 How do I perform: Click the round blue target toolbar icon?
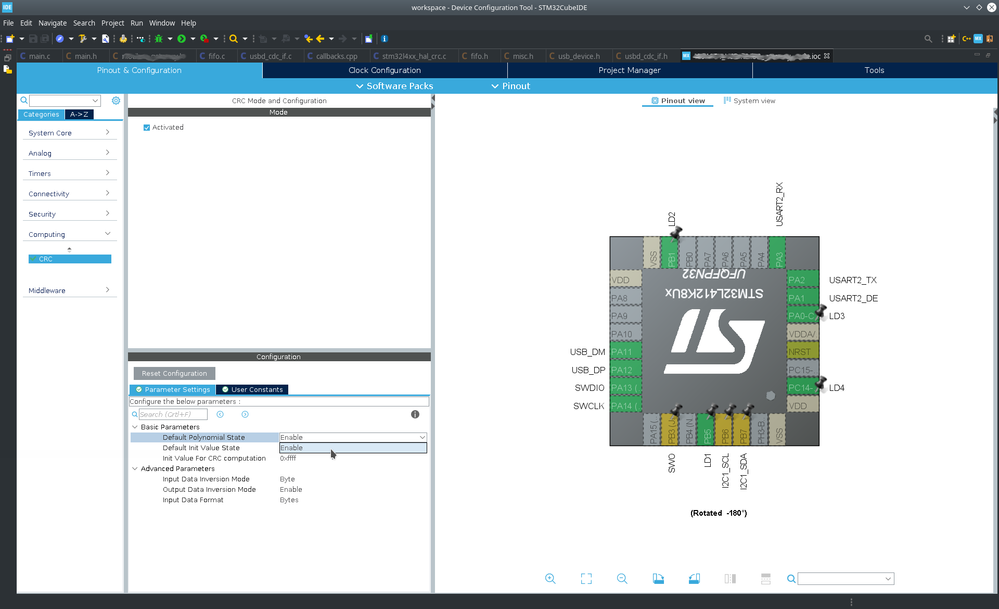click(x=60, y=39)
